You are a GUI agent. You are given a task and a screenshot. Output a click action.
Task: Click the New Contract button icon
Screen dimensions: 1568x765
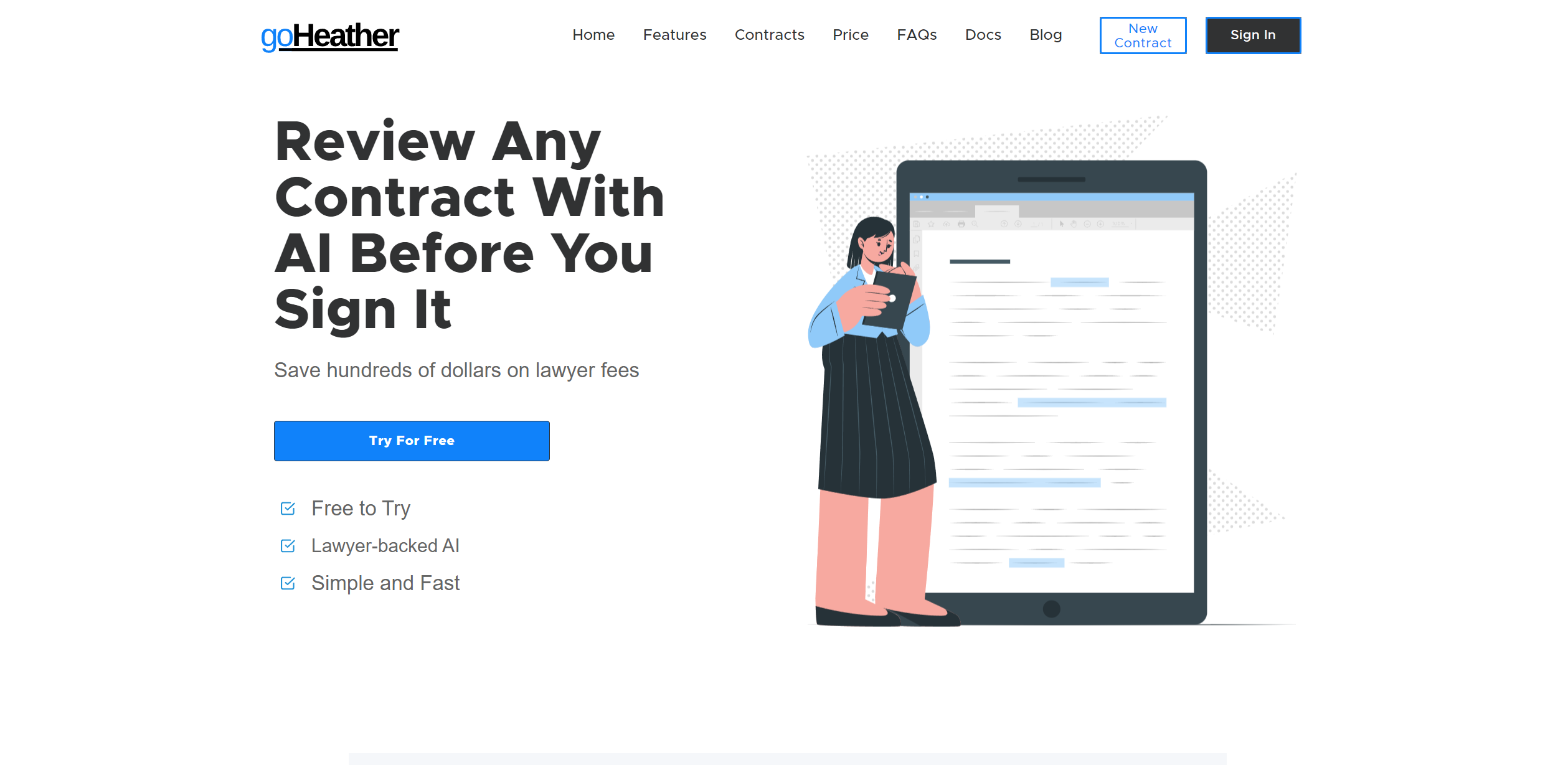tap(1145, 35)
